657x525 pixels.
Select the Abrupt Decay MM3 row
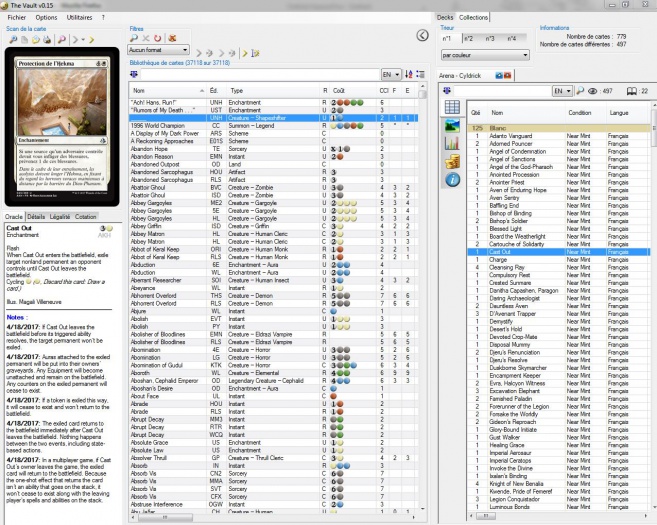point(274,419)
